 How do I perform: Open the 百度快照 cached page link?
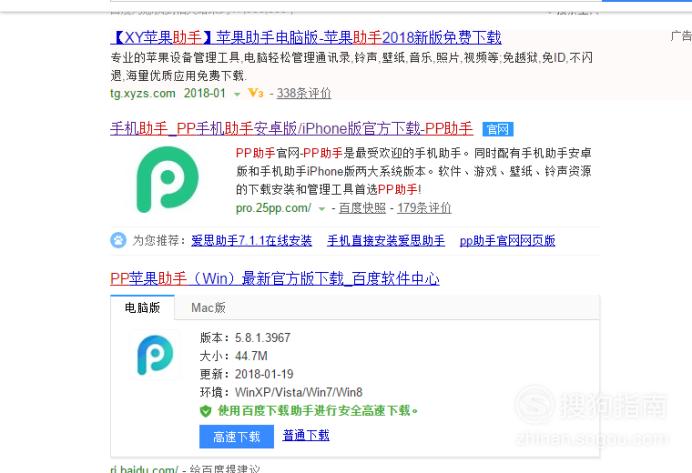362,208
